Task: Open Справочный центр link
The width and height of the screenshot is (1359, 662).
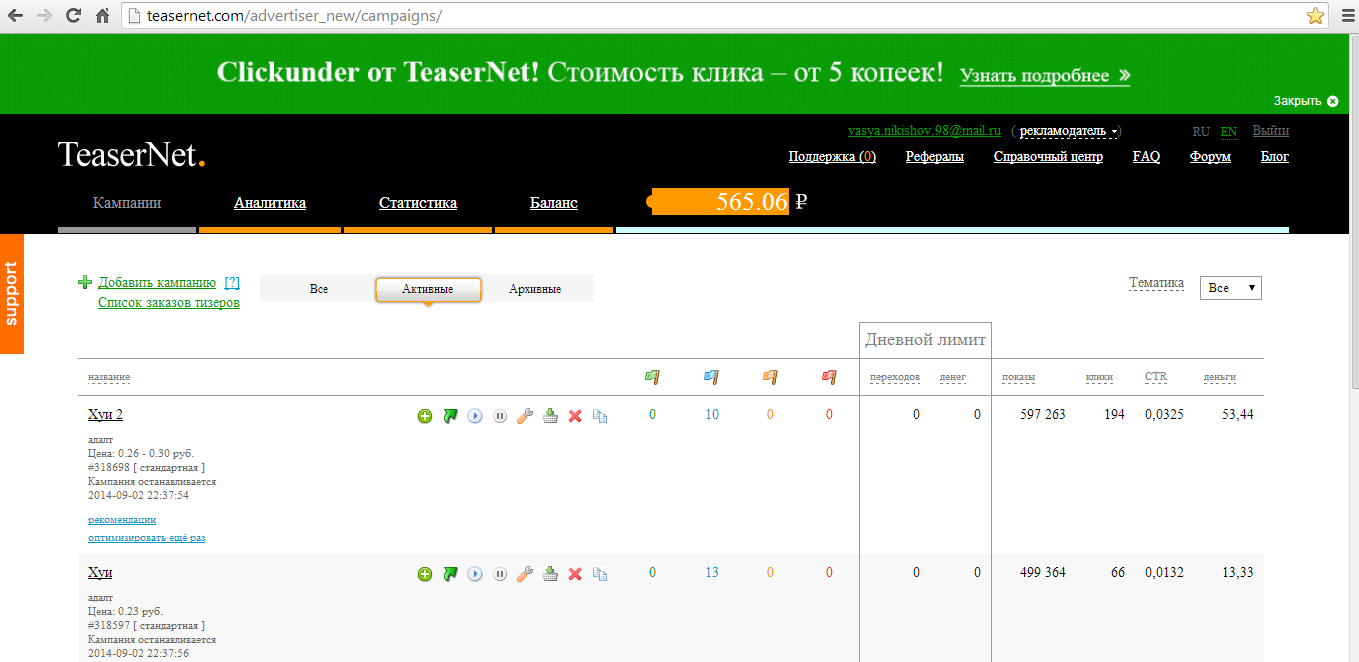Action: [1048, 157]
